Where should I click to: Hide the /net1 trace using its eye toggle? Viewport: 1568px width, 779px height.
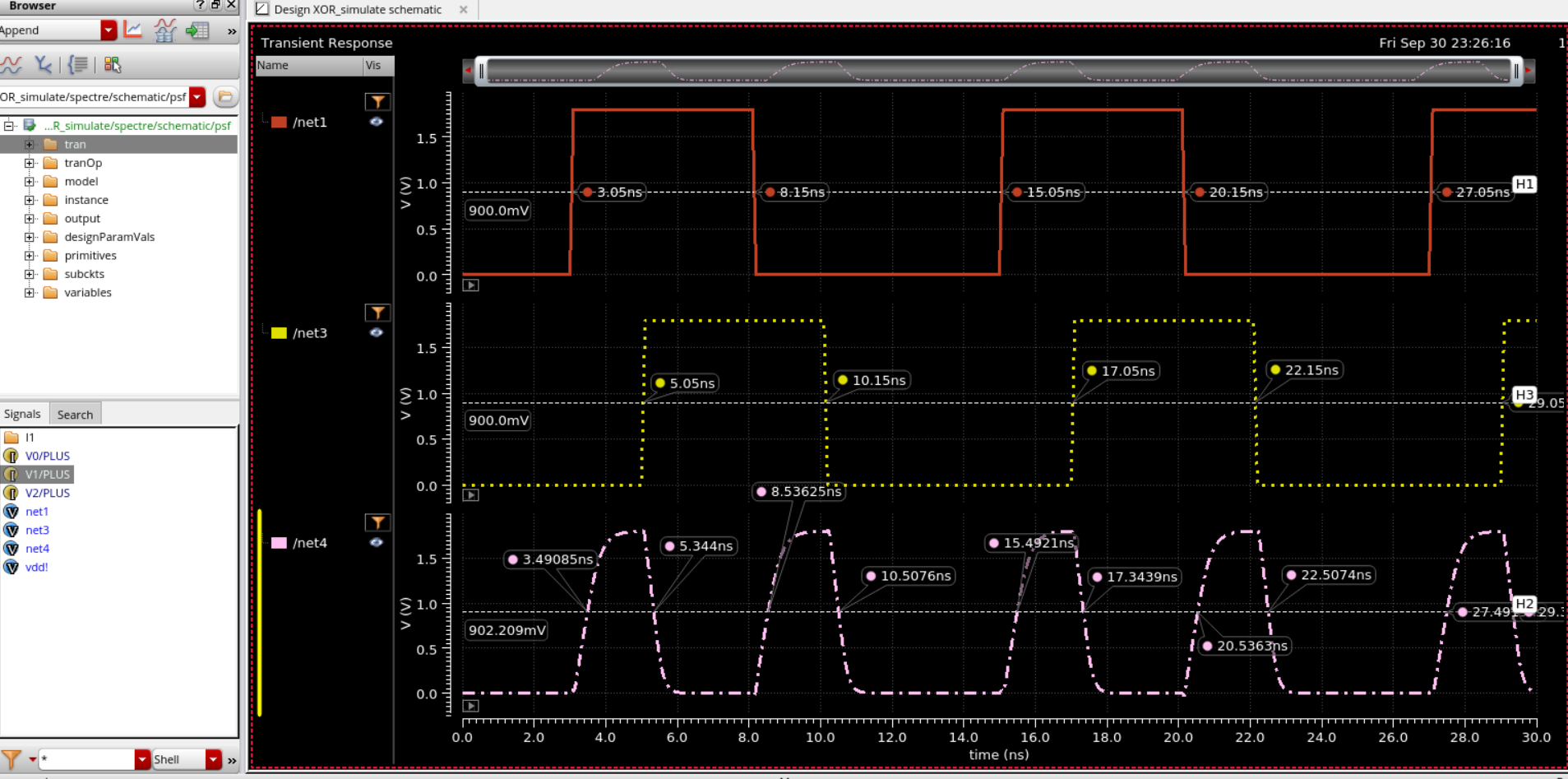pyautogui.click(x=377, y=122)
